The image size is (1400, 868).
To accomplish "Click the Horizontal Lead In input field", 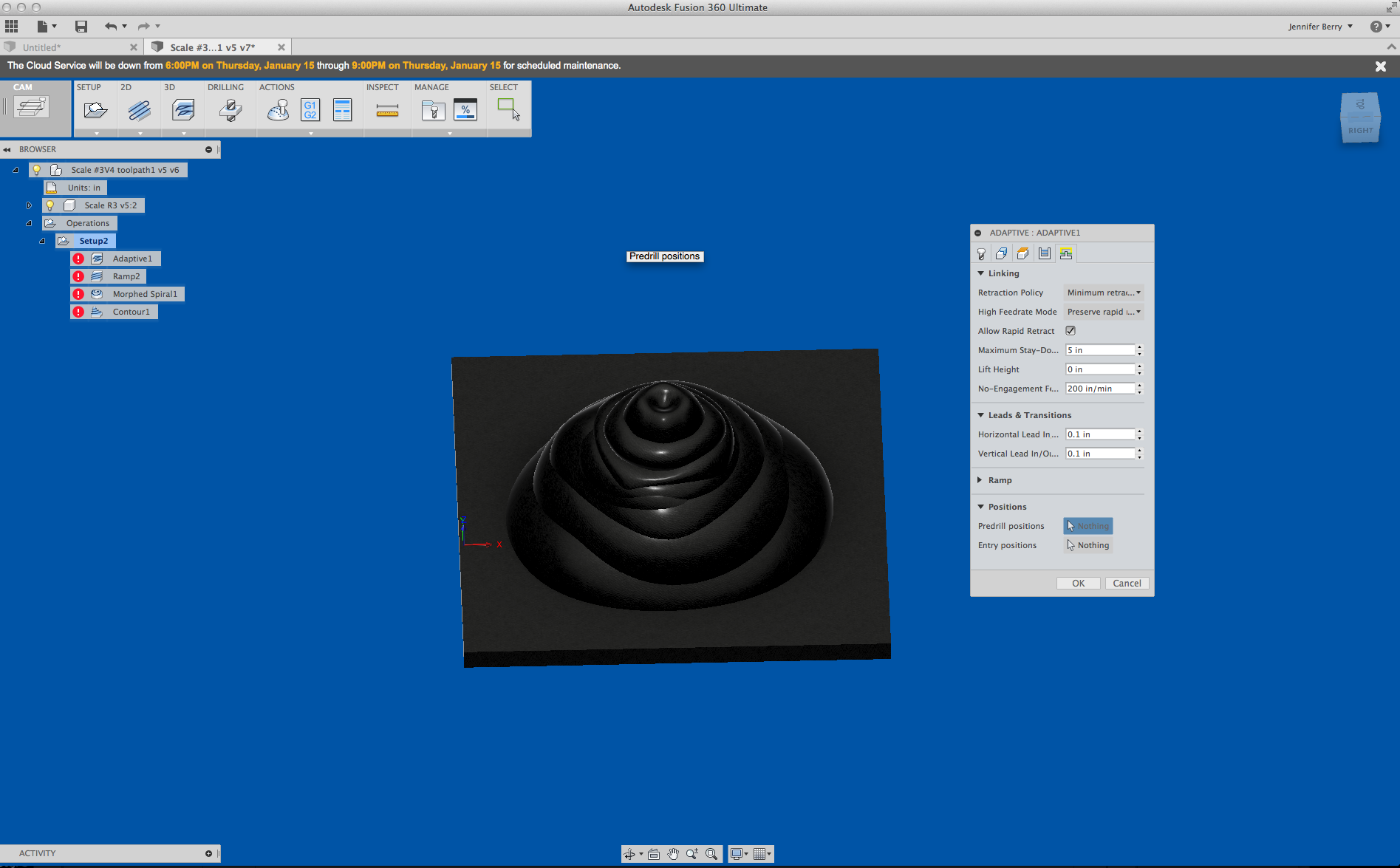I will click(1099, 434).
